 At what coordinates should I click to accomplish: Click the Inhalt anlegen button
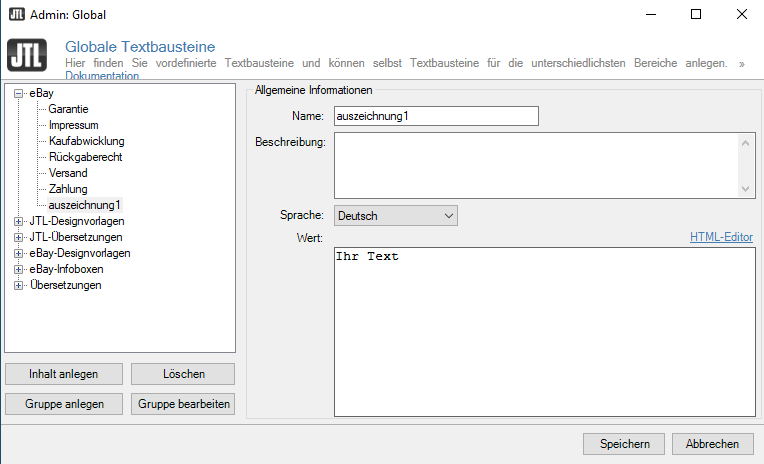pos(64,374)
